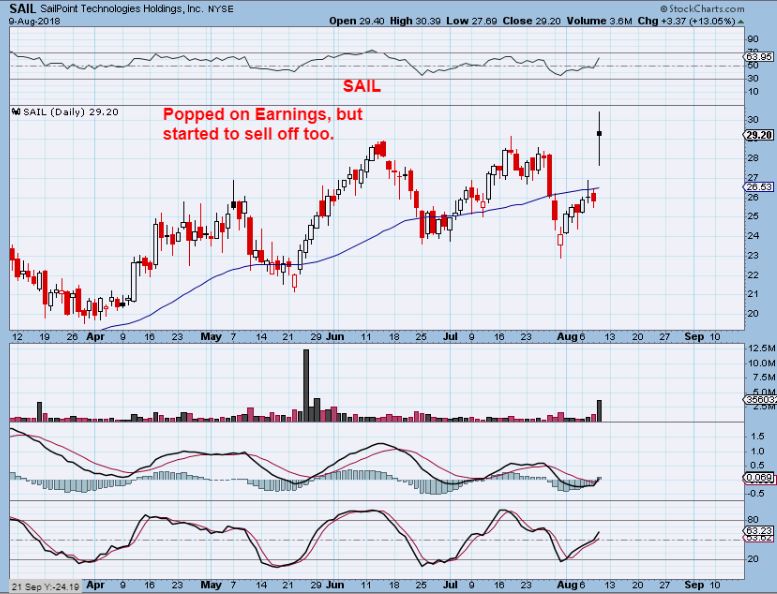
Task: Click the price axis label 24
Action: click(x=753, y=236)
